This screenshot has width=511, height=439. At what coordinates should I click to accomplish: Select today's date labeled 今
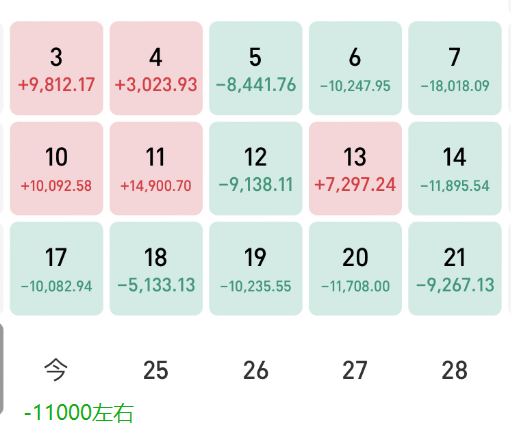tap(56, 370)
